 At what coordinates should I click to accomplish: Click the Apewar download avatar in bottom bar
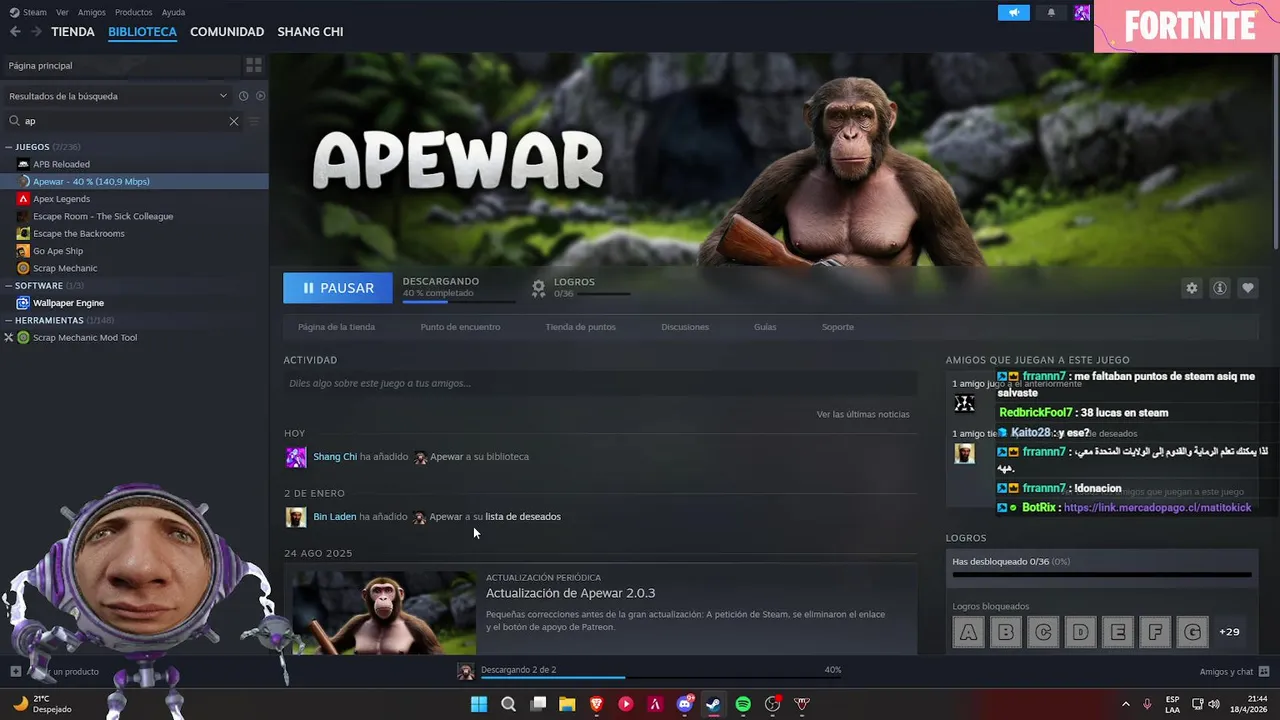(466, 672)
